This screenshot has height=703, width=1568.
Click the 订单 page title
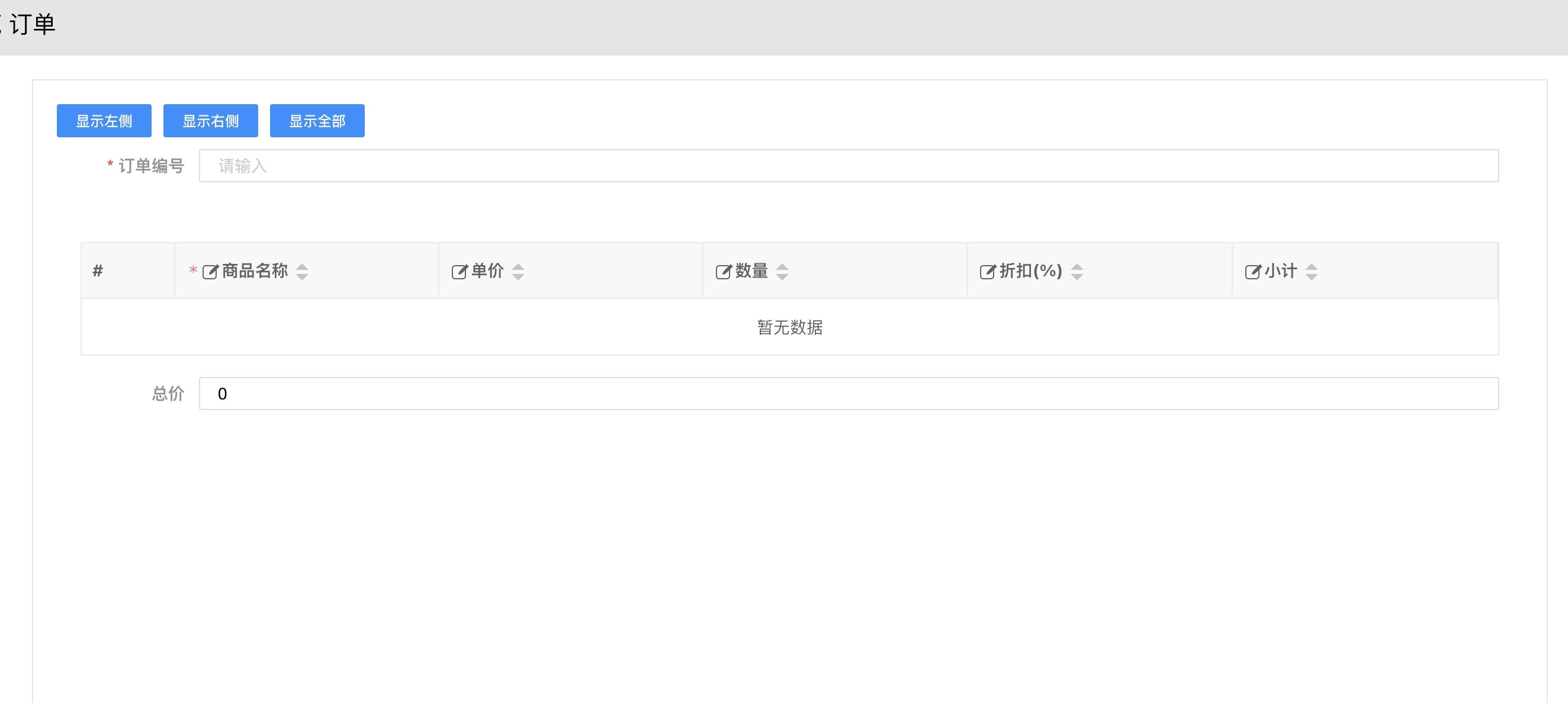click(x=33, y=24)
